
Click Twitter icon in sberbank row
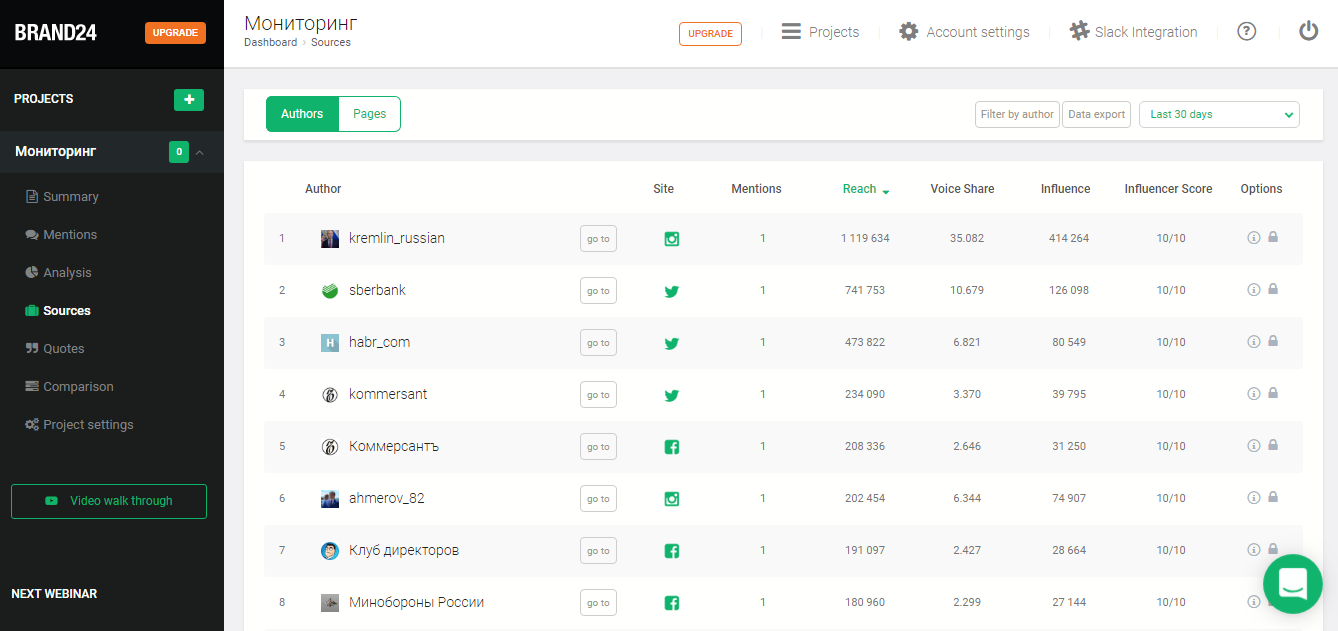(672, 291)
